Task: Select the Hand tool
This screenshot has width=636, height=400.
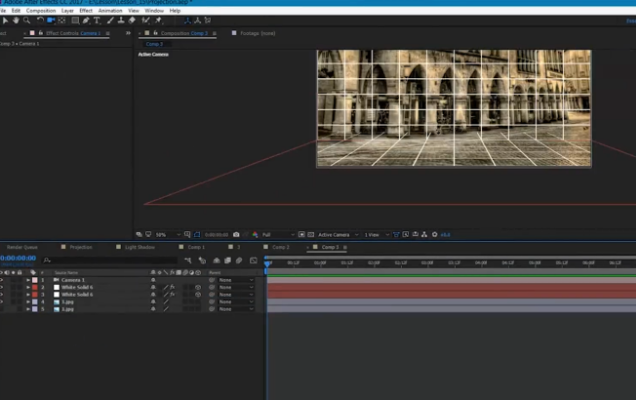Action: tap(15, 20)
